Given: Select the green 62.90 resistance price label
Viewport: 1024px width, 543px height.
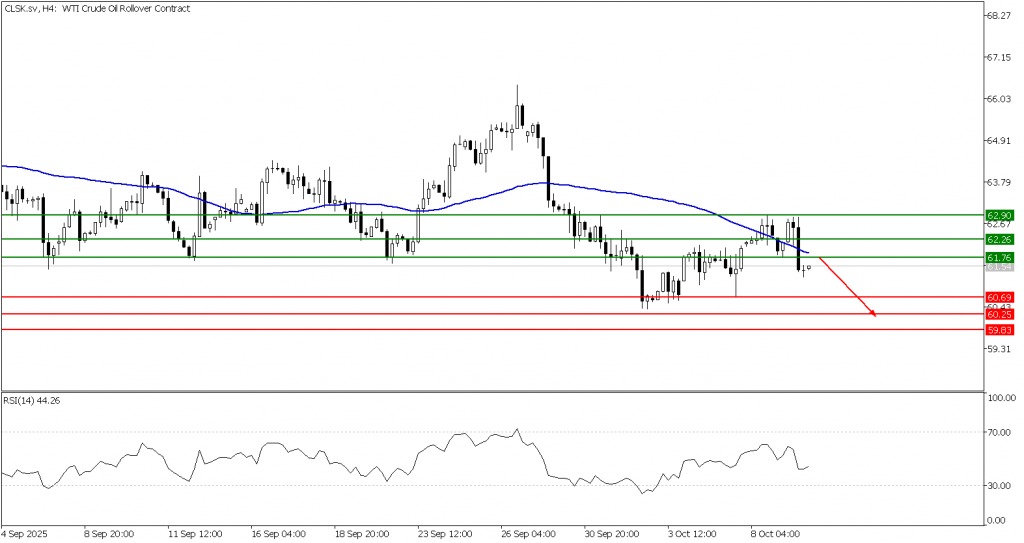Looking at the screenshot, I should coord(1000,215).
